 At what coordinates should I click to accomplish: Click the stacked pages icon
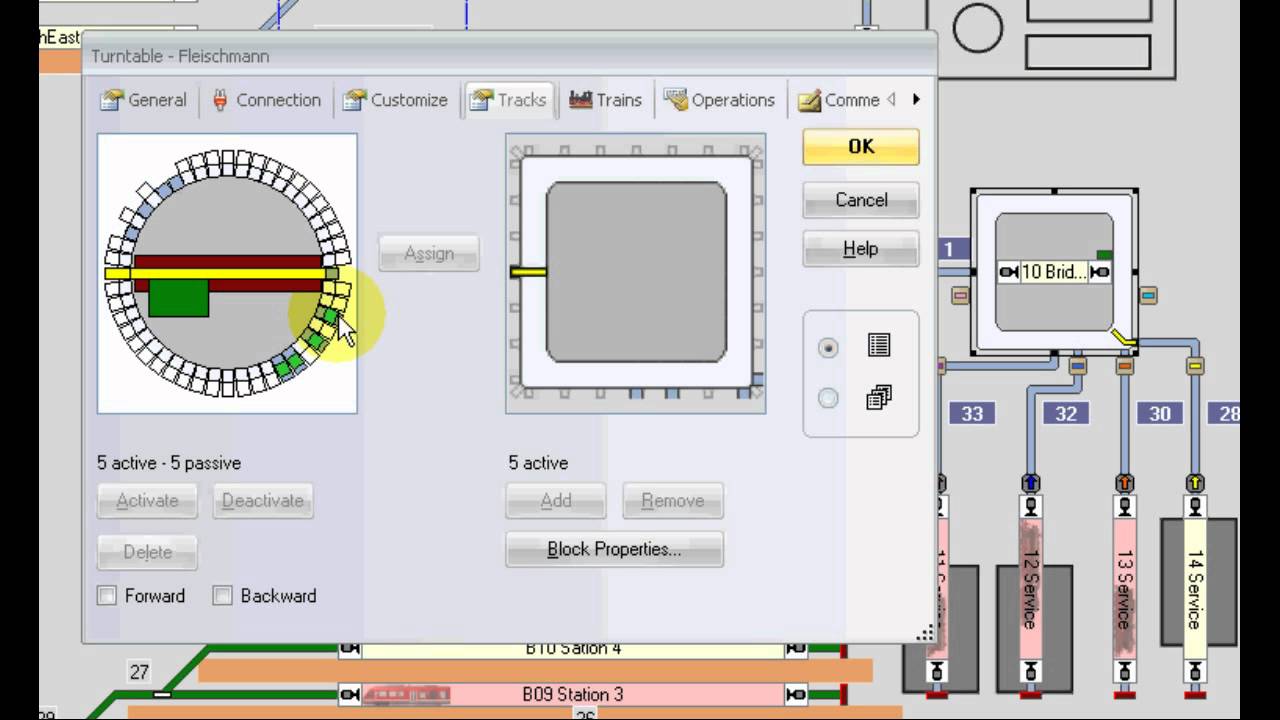879,397
